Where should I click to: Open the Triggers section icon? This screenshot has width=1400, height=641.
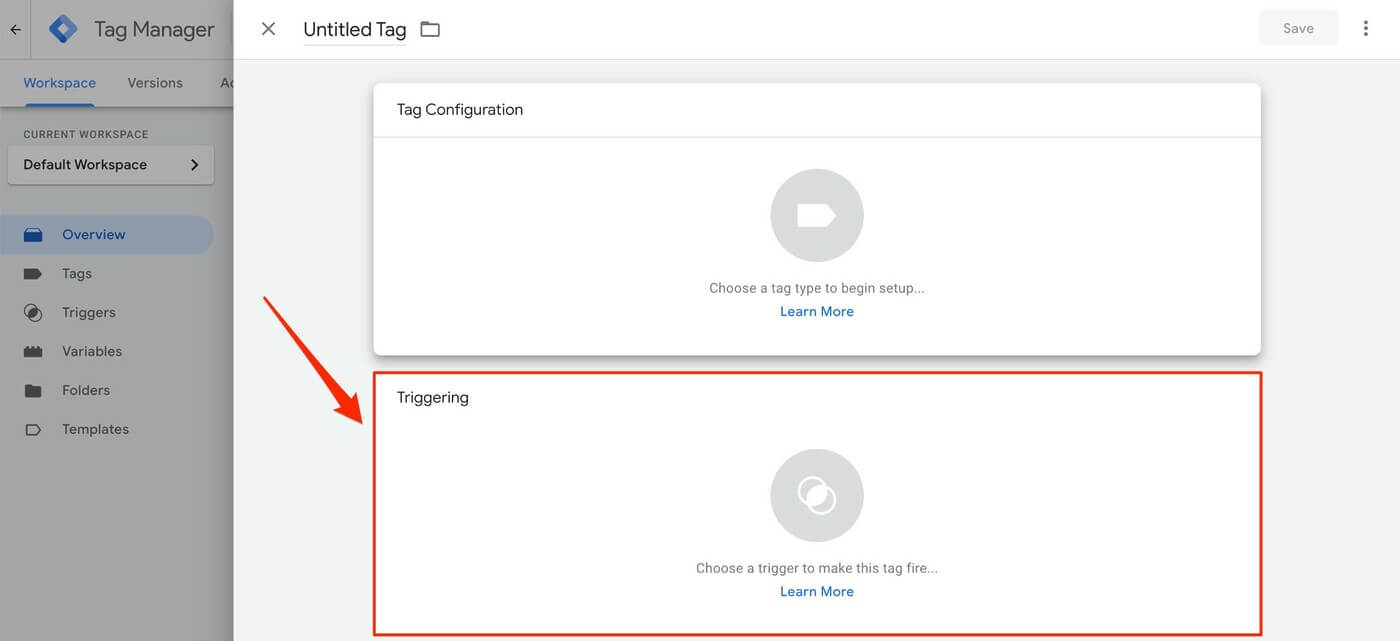pos(33,312)
